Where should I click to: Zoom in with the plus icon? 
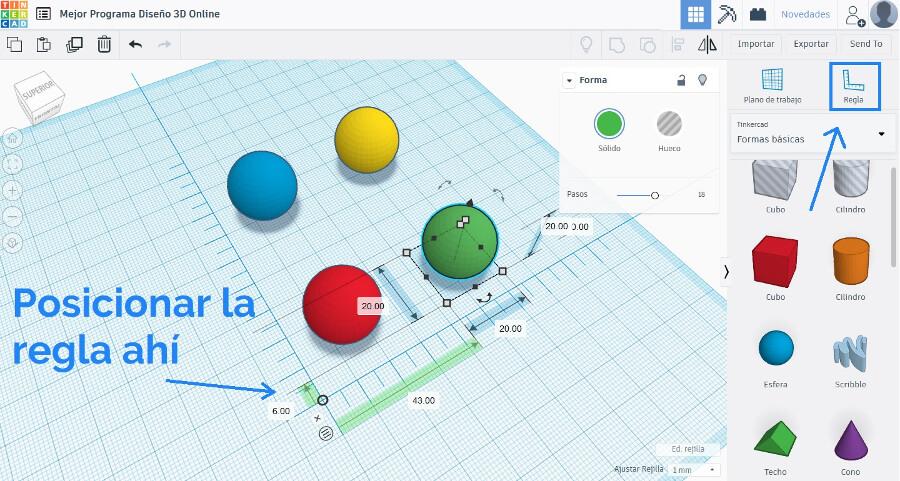[13, 190]
